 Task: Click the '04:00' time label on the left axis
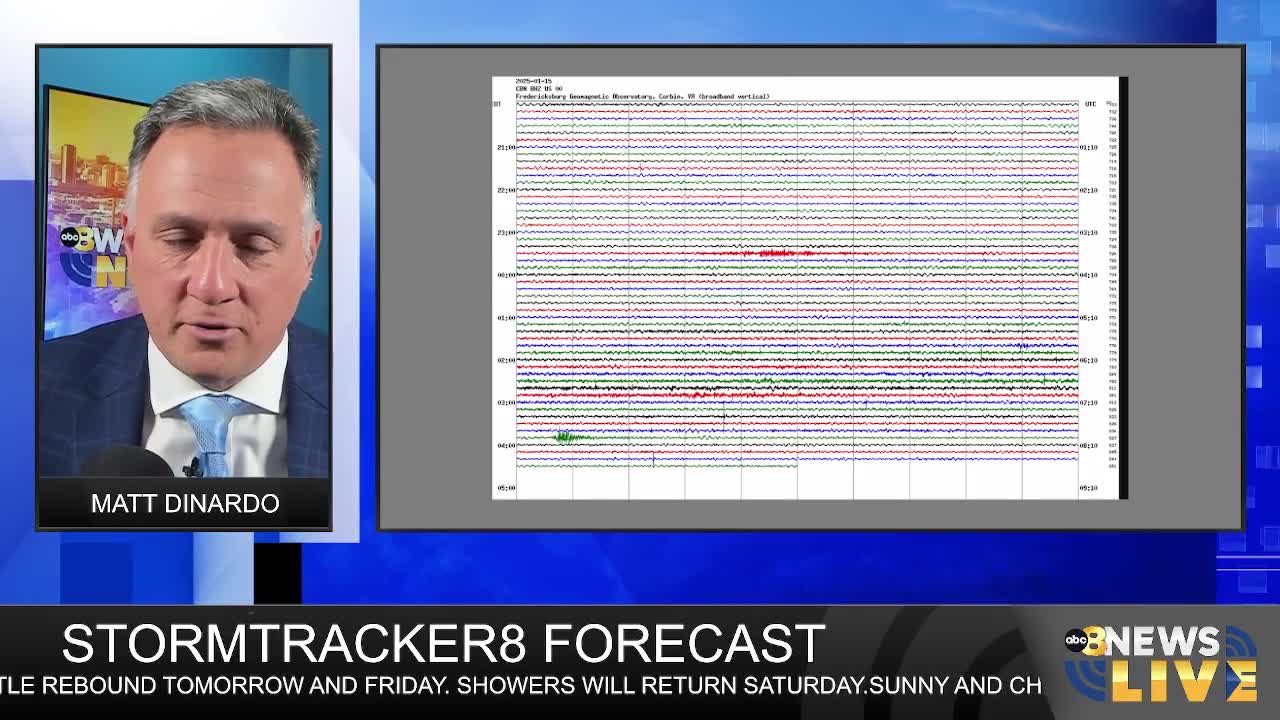click(506, 445)
